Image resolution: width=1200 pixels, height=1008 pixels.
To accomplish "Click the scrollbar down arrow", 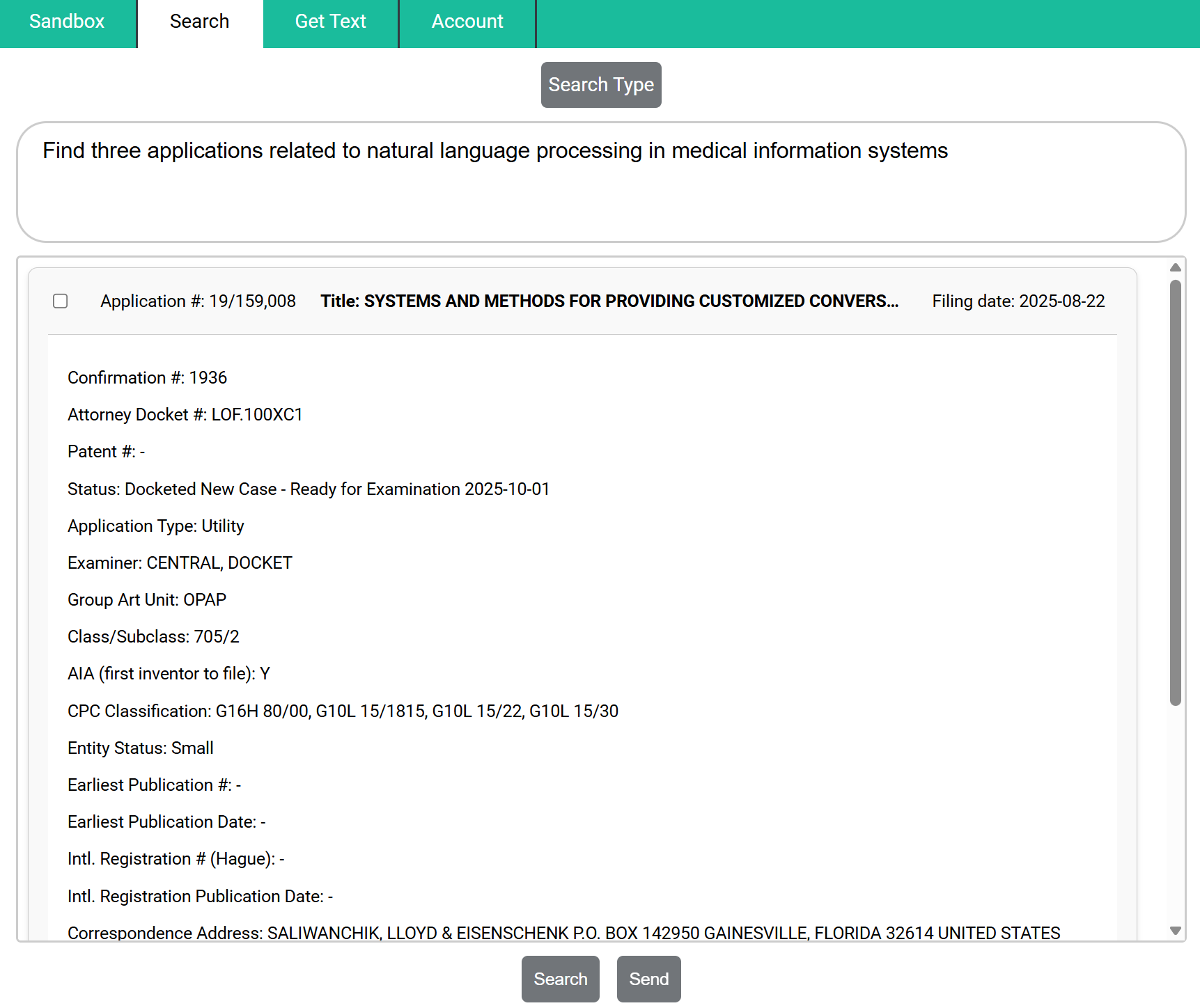I will (x=1175, y=930).
